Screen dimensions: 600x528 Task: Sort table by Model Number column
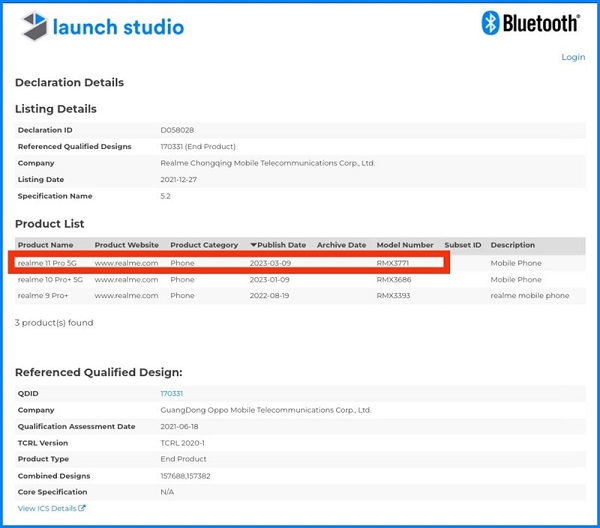(405, 245)
